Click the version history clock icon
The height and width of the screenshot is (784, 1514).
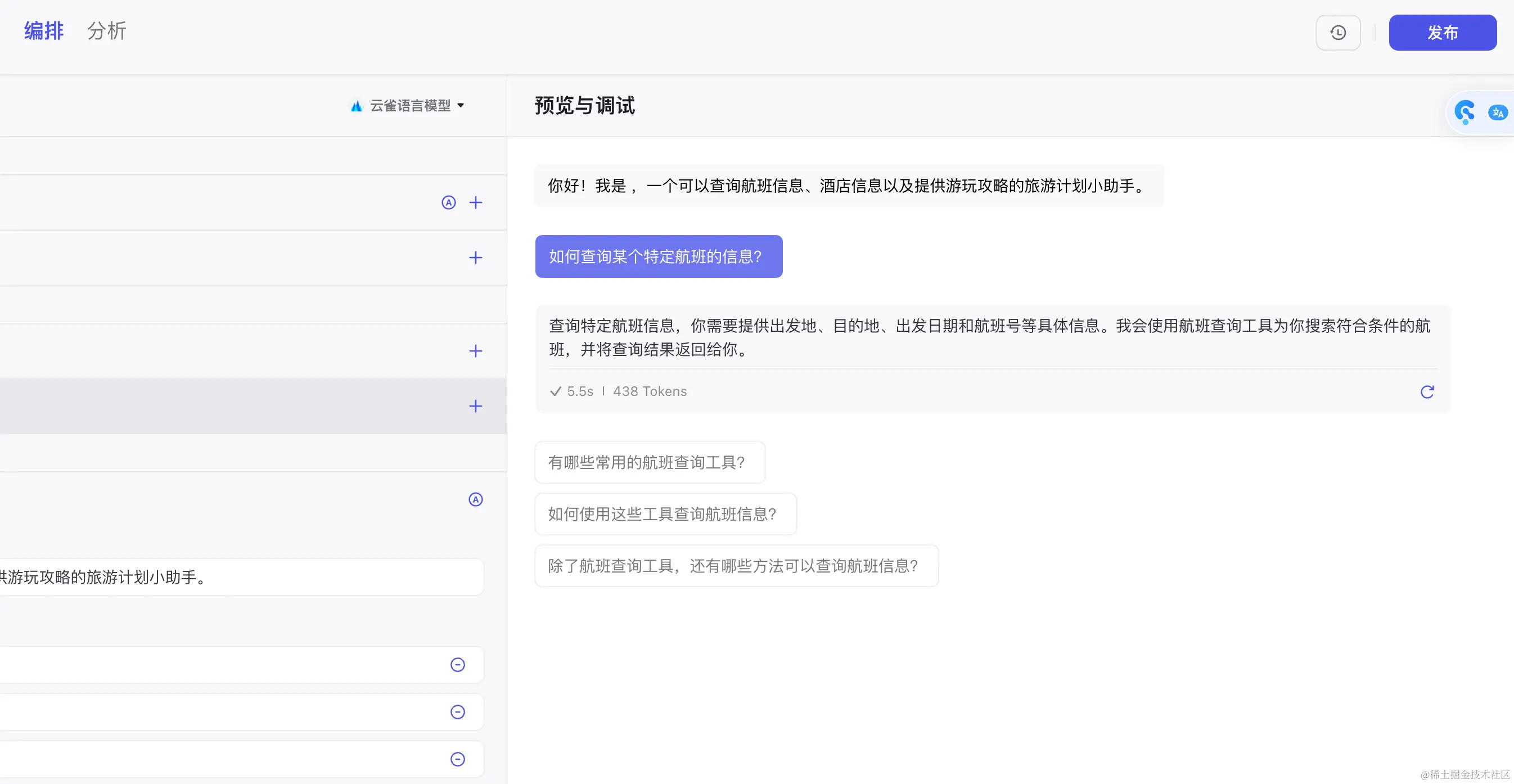[x=1337, y=33]
